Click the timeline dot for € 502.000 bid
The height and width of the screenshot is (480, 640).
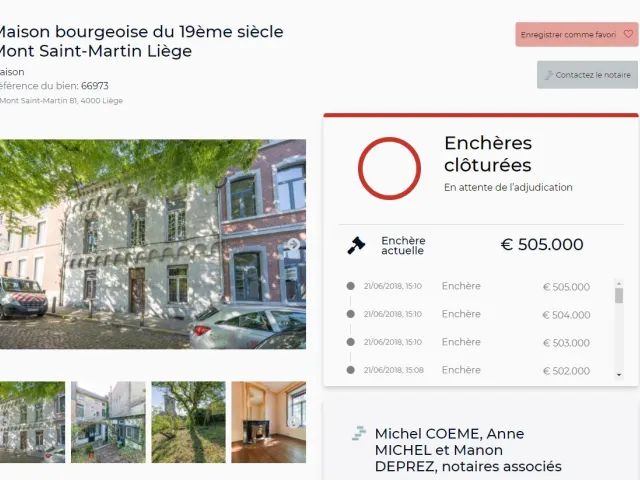(x=350, y=370)
